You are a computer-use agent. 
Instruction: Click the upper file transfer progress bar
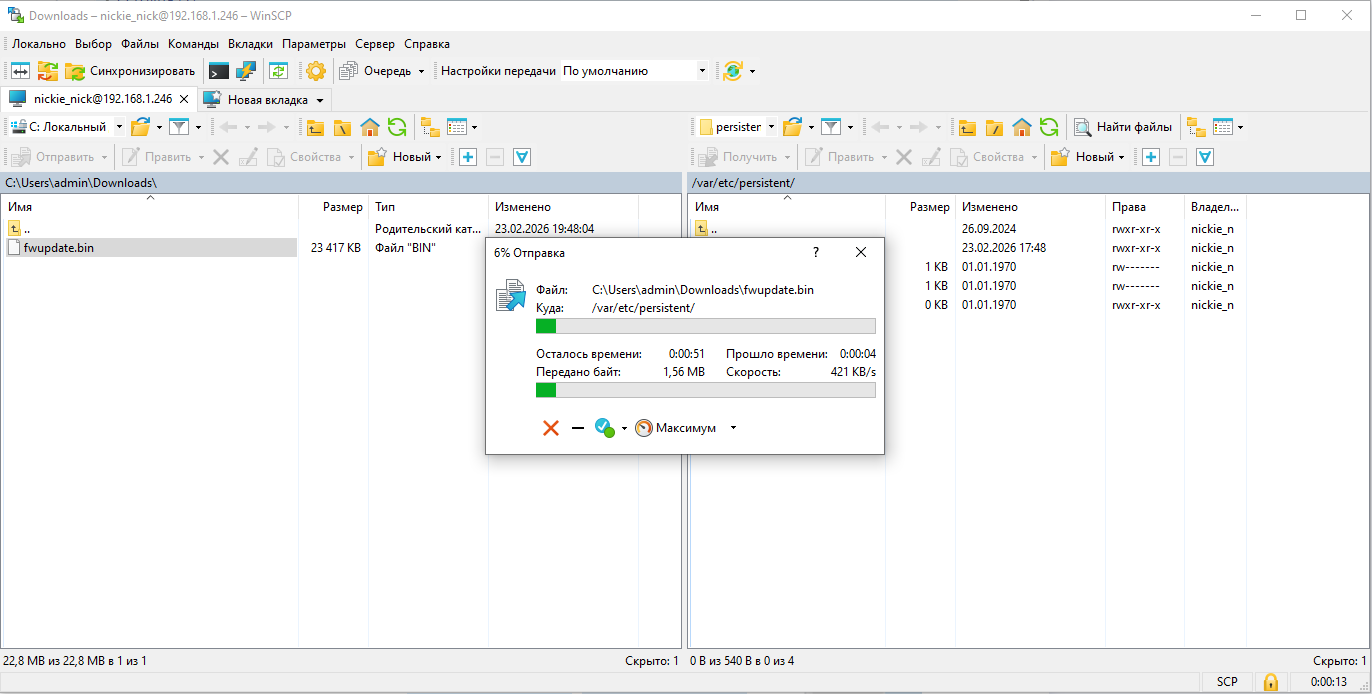click(x=705, y=326)
